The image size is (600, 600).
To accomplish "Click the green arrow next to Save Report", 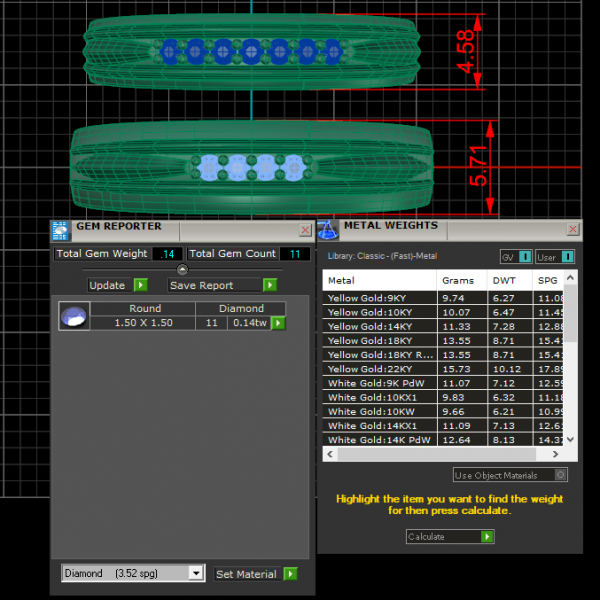I will (x=269, y=285).
